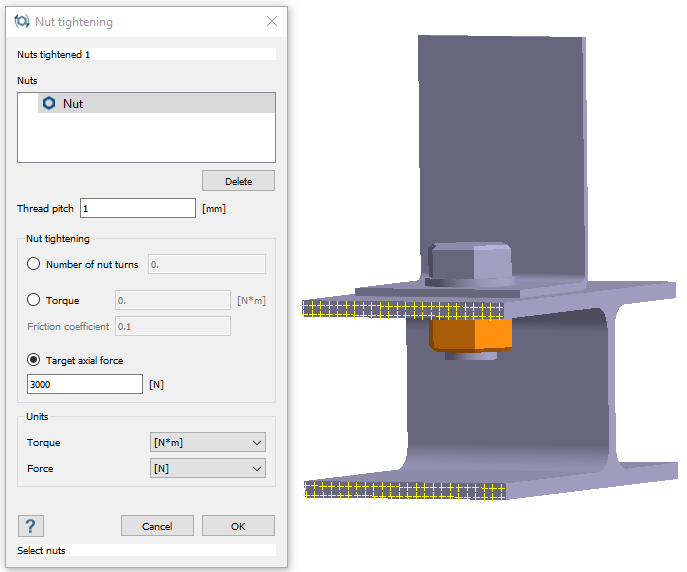The image size is (687, 572).
Task: Click the 'Thread pitch' label
Action: [x=45, y=208]
